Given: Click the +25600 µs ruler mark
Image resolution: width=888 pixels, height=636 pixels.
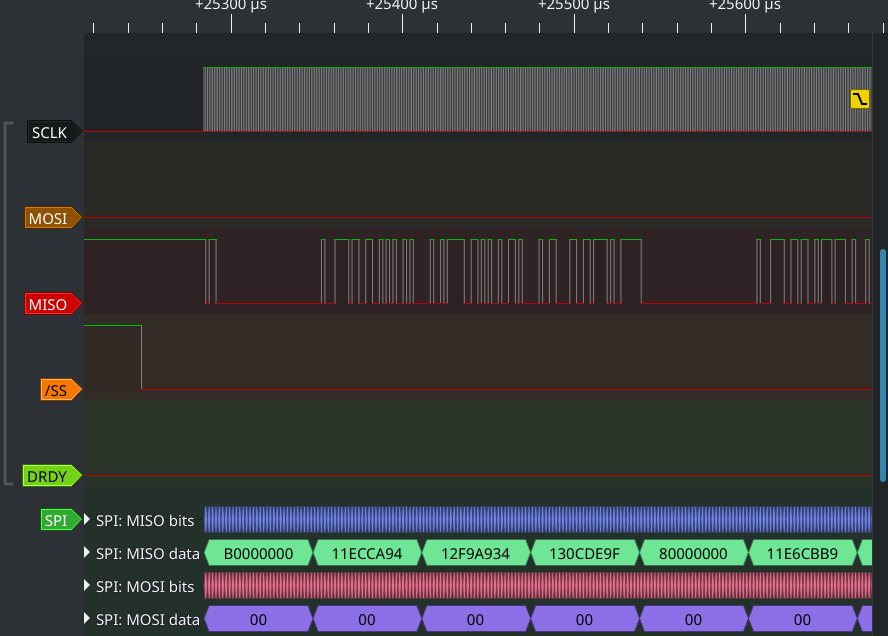Looking at the screenshot, I should click(745, 7).
